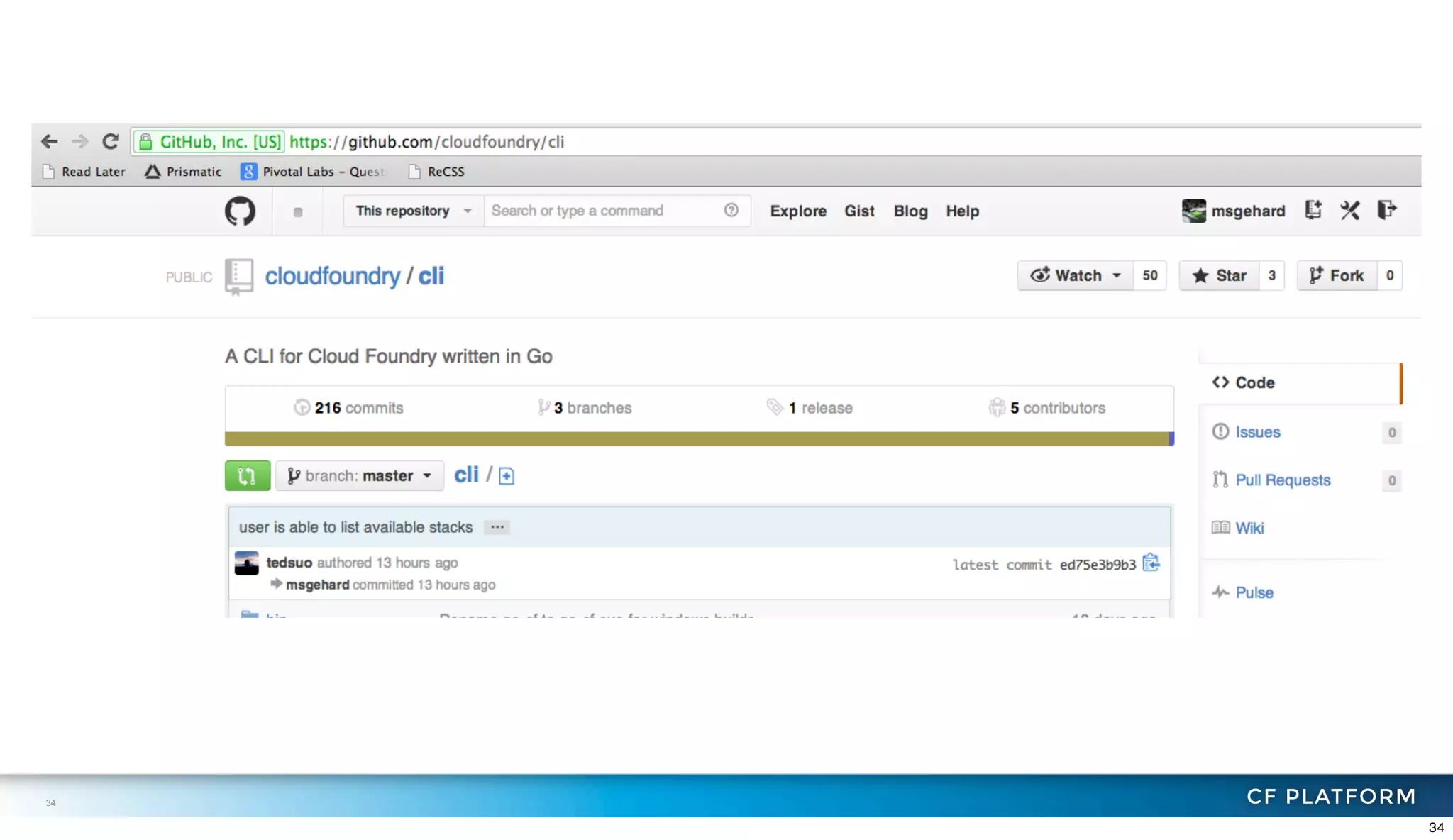This screenshot has height=840, width=1453.
Task: Sign out using the exit icon
Action: click(1386, 210)
